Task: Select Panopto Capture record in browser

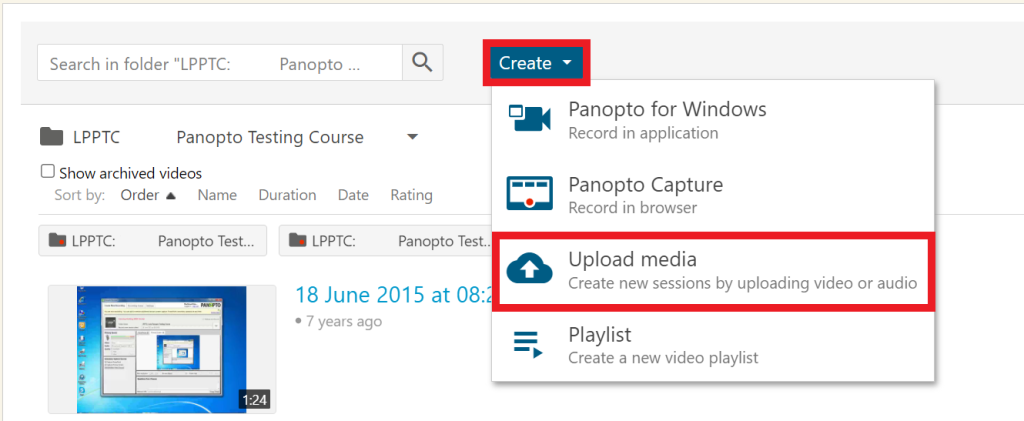Action: coord(713,194)
